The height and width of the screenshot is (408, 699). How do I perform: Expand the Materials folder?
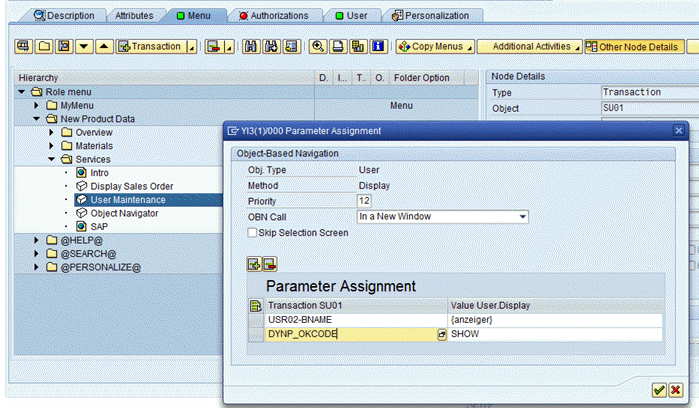coord(51,146)
